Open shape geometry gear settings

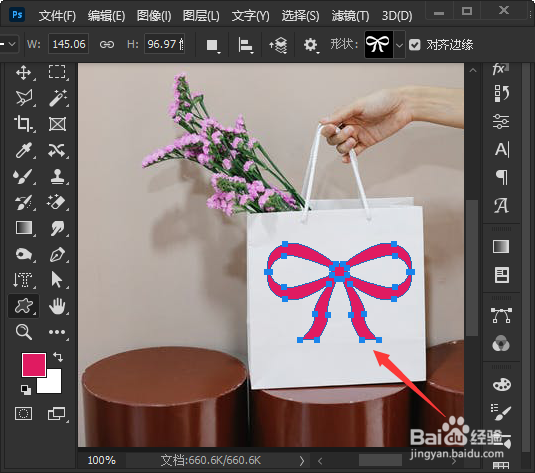point(311,45)
